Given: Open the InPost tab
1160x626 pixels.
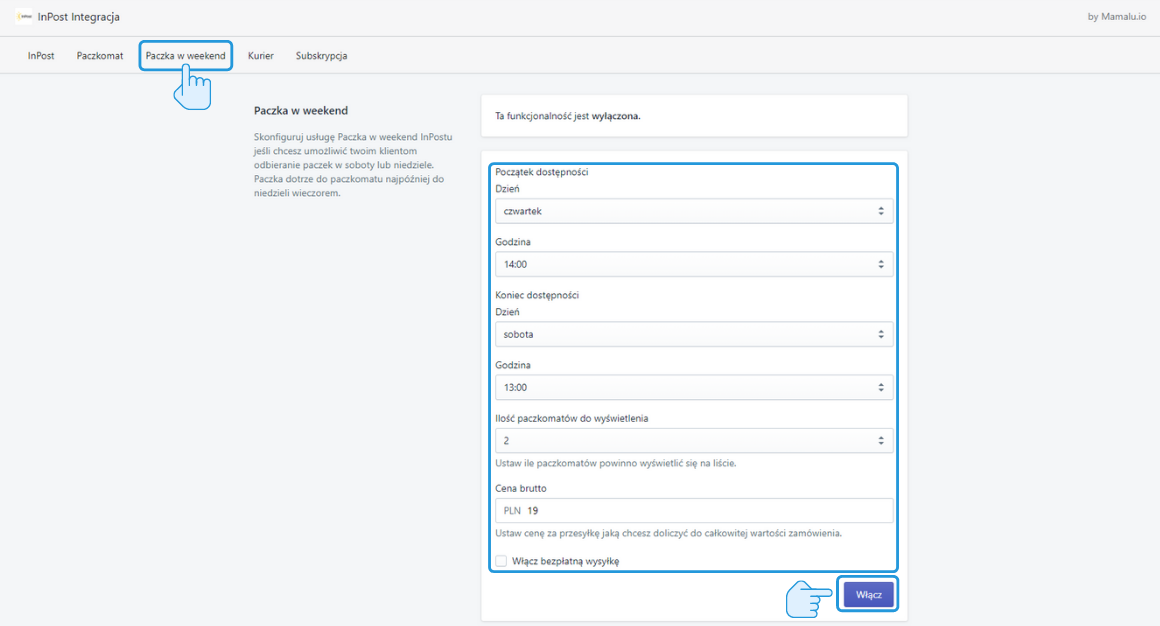Looking at the screenshot, I should pyautogui.click(x=41, y=55).
